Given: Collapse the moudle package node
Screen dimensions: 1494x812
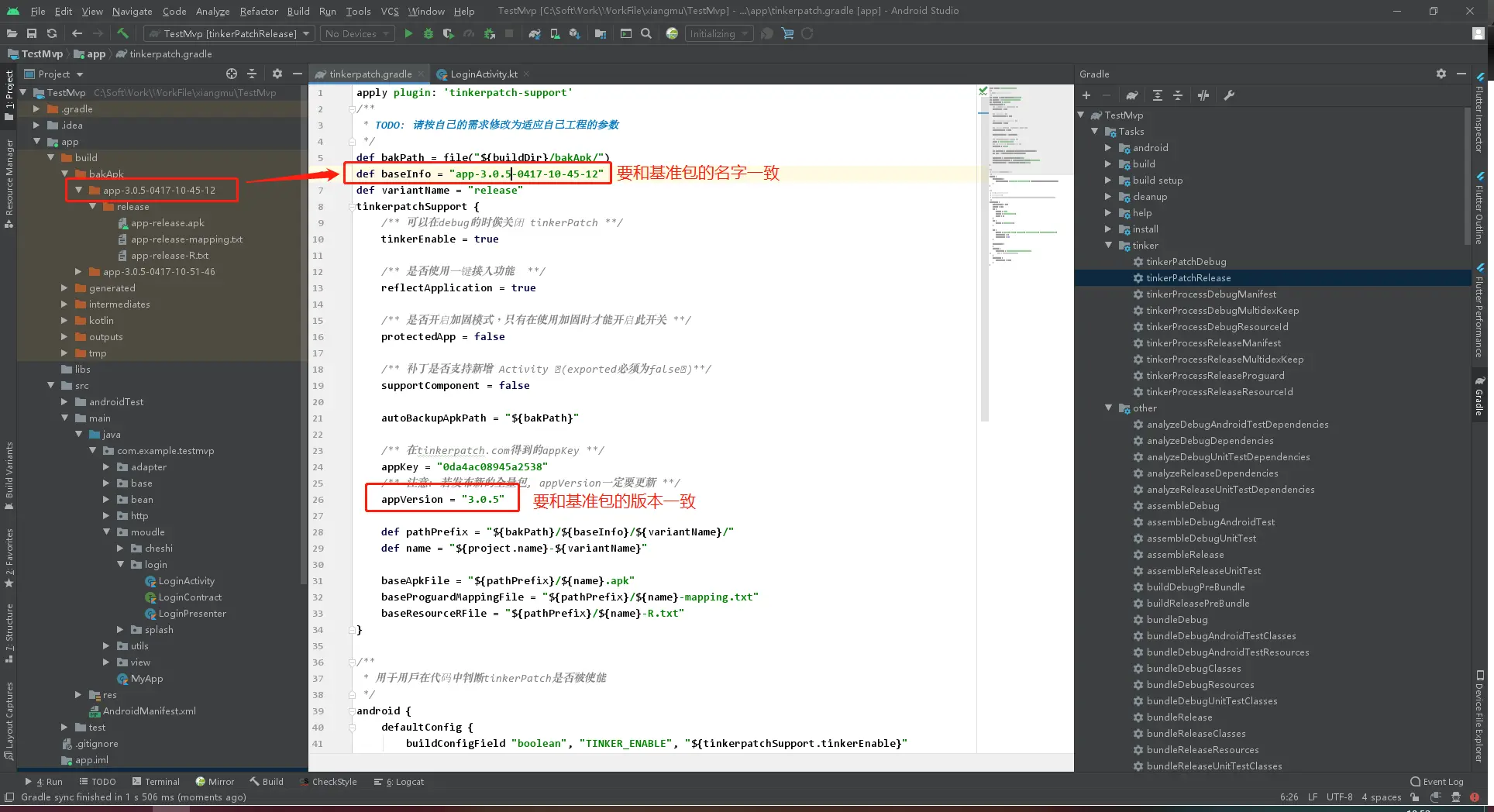Looking at the screenshot, I should click(x=106, y=532).
